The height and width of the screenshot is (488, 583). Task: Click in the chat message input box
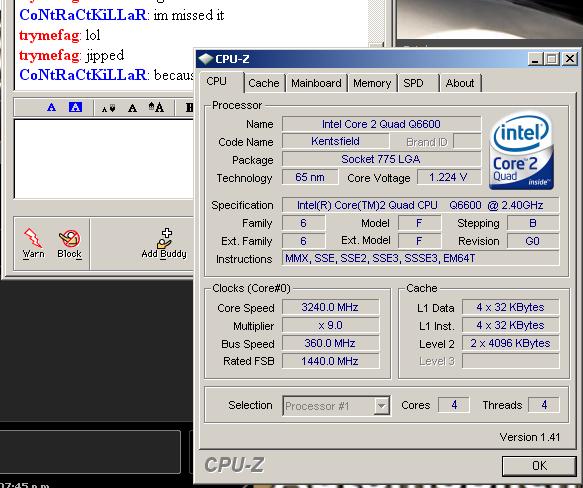click(104, 159)
